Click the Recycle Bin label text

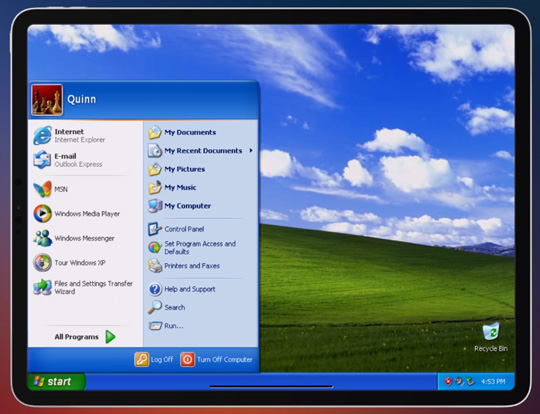491,349
